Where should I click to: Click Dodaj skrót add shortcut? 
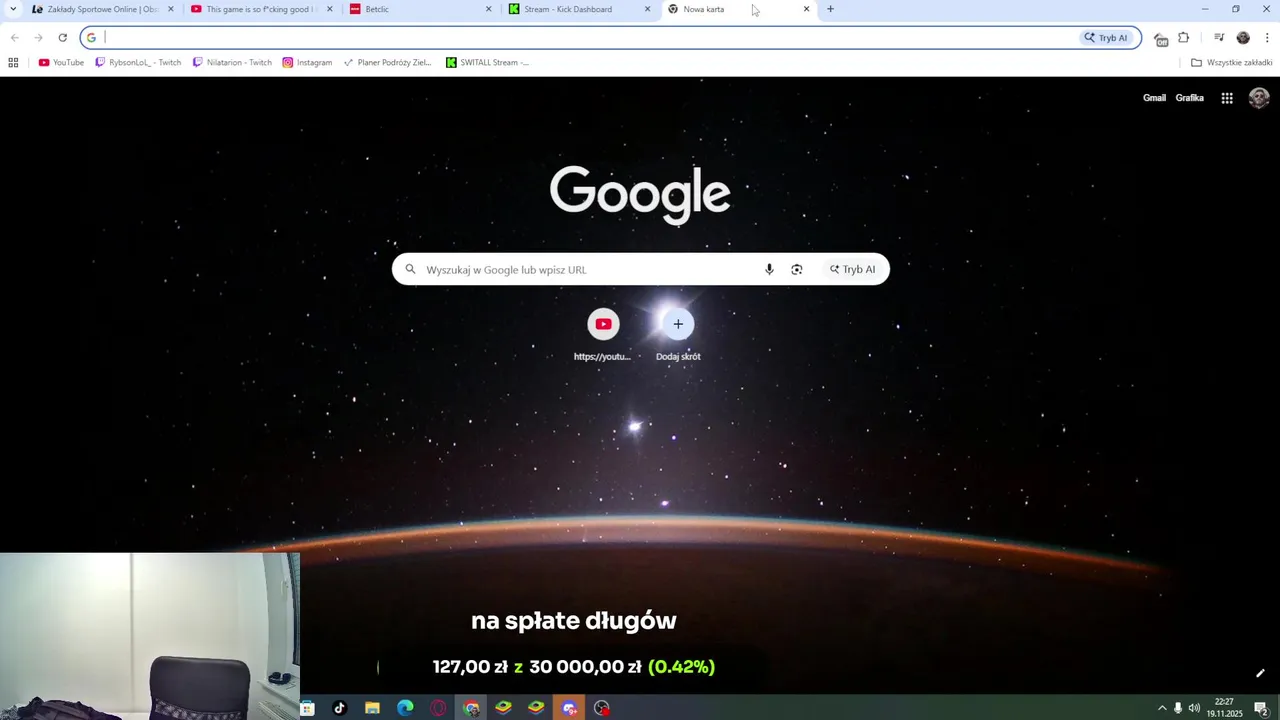(678, 335)
